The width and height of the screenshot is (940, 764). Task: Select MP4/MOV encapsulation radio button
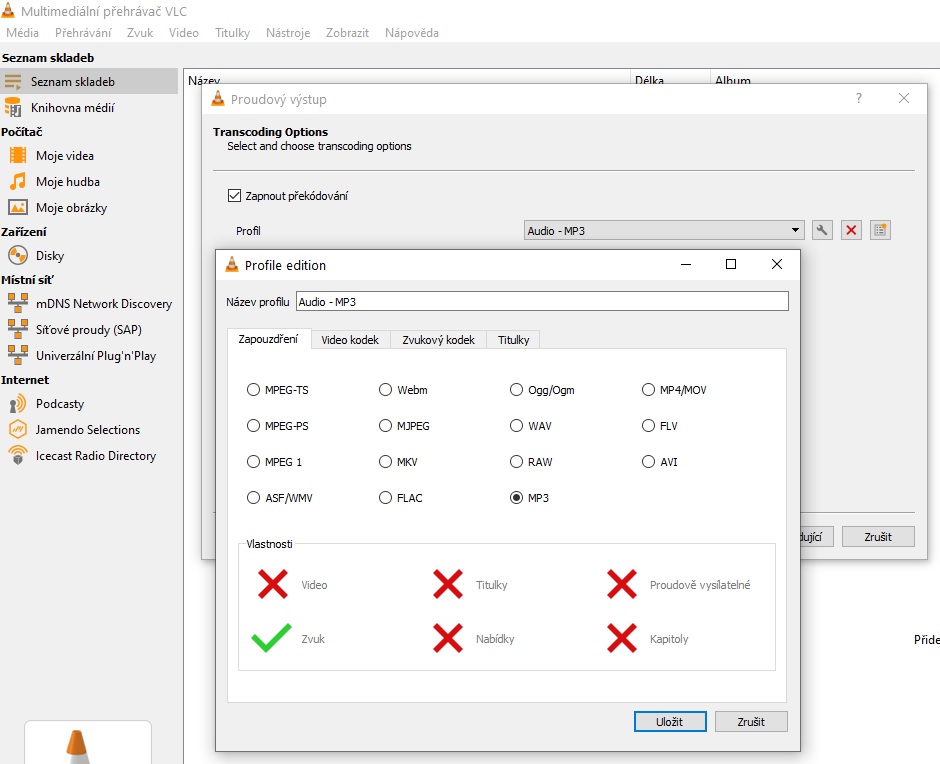(648, 390)
